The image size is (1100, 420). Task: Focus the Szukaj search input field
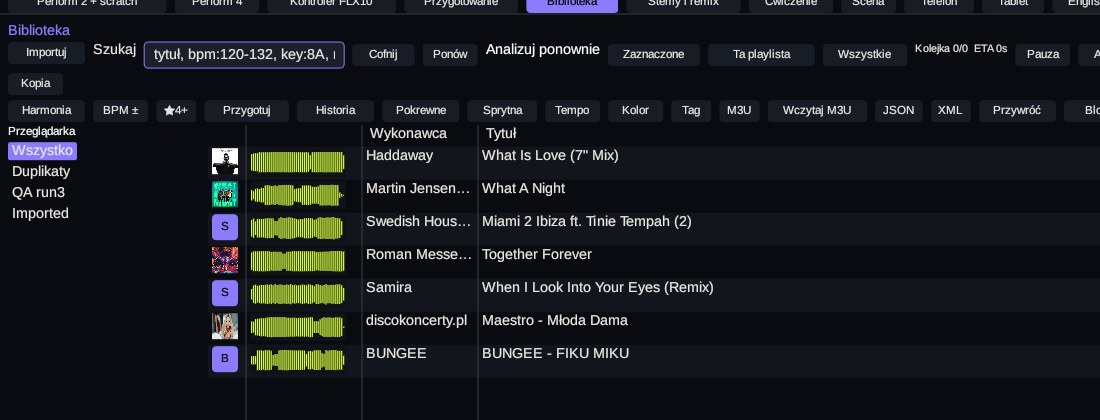(x=244, y=55)
